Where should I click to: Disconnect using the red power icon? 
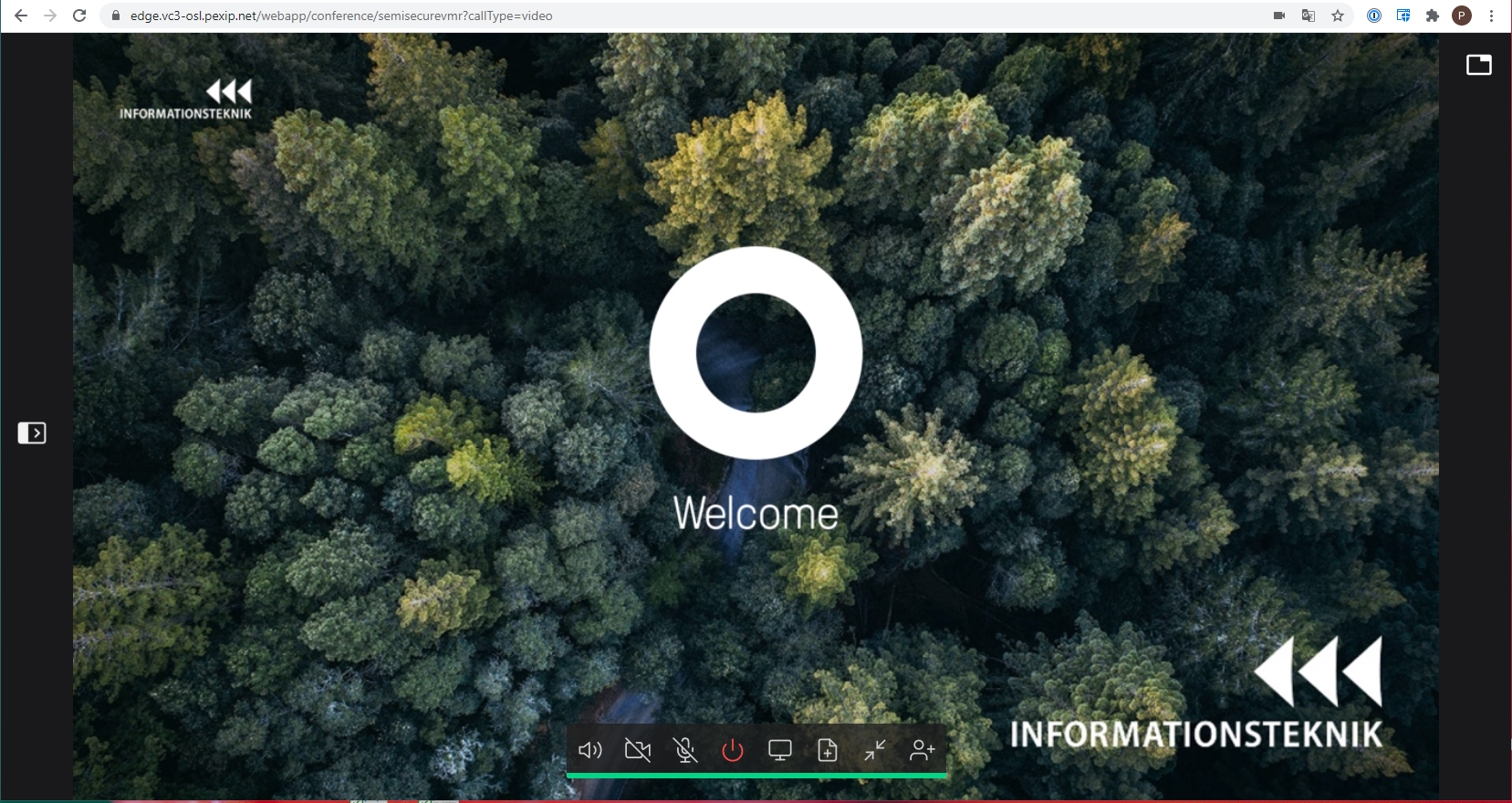pos(733,750)
